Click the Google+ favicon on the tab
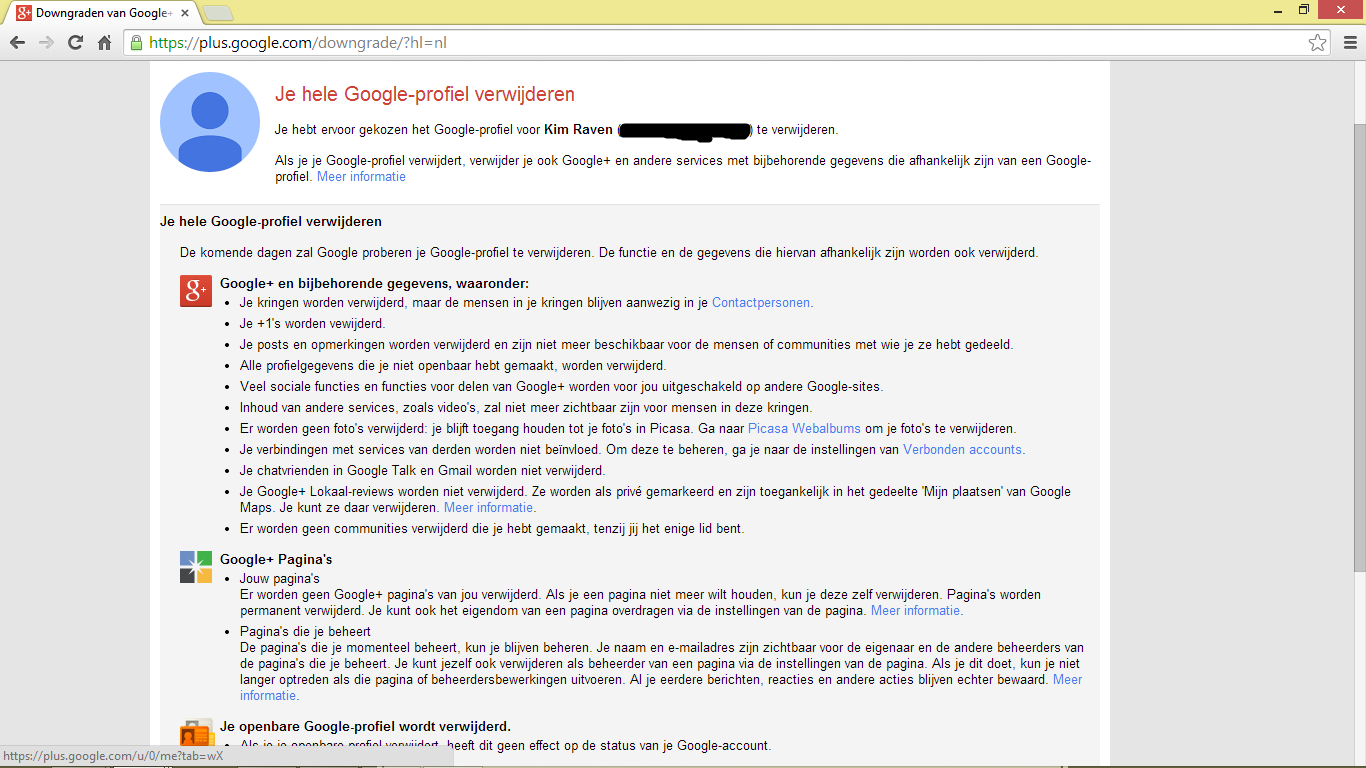This screenshot has height=768, width=1366. 23,13
